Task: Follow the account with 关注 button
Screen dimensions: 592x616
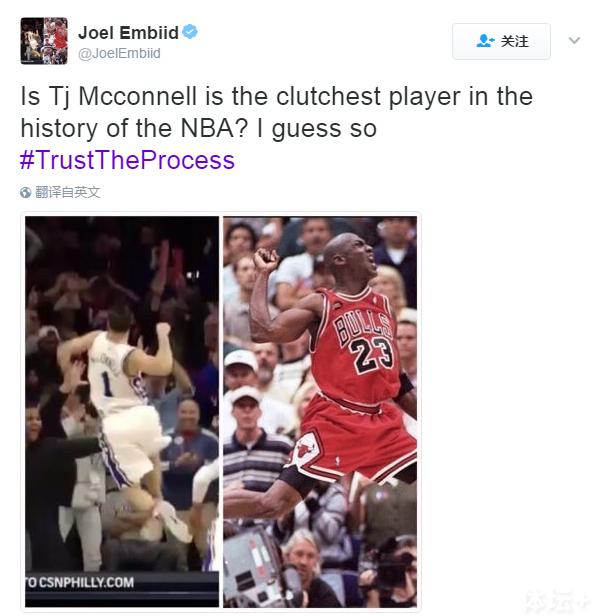Action: click(x=501, y=41)
